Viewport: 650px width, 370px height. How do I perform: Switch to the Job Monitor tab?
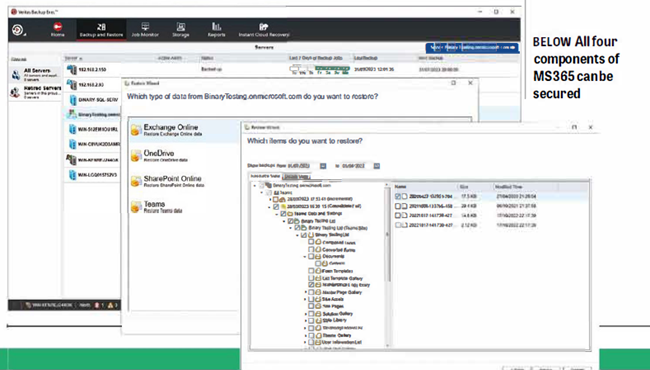(145, 30)
